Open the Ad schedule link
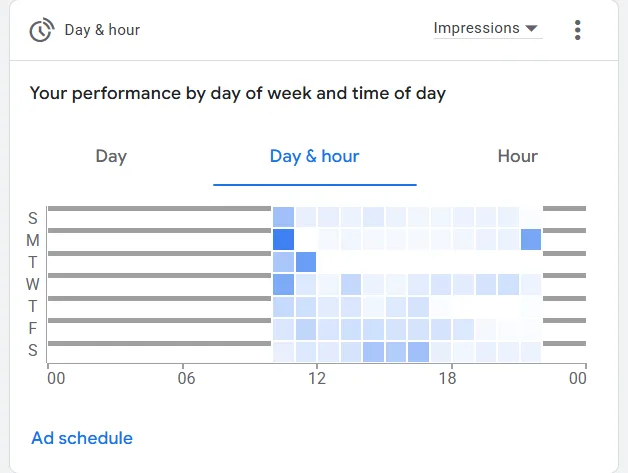The width and height of the screenshot is (628, 473). click(x=82, y=438)
